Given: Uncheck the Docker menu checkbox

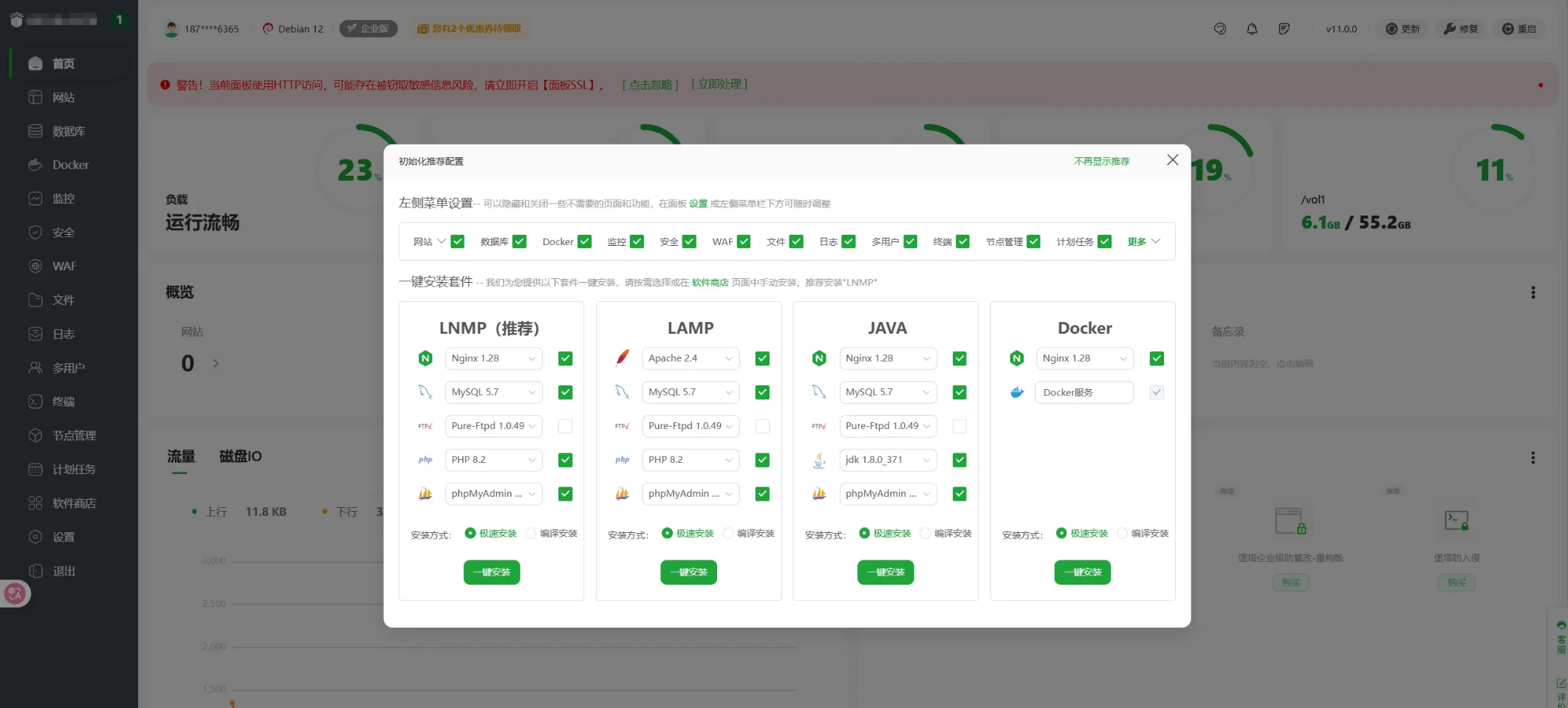Looking at the screenshot, I should (x=584, y=241).
